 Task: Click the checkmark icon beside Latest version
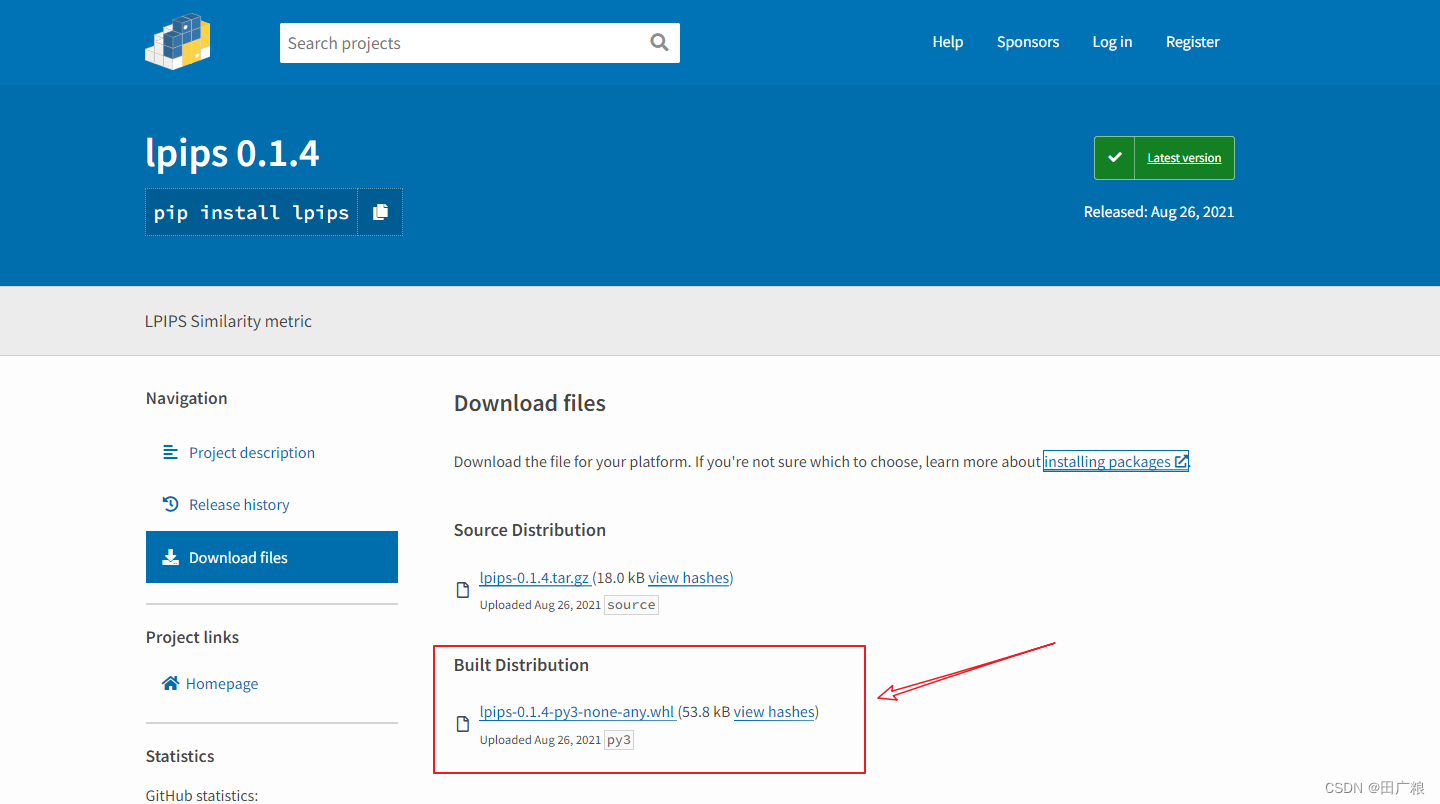click(1114, 157)
